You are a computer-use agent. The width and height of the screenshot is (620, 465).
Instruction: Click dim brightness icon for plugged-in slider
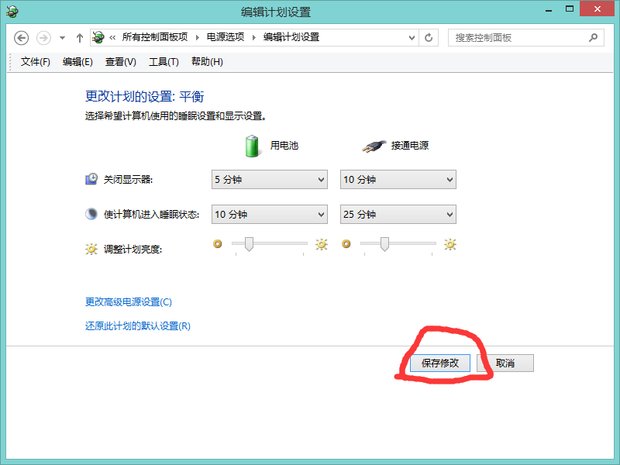click(346, 244)
